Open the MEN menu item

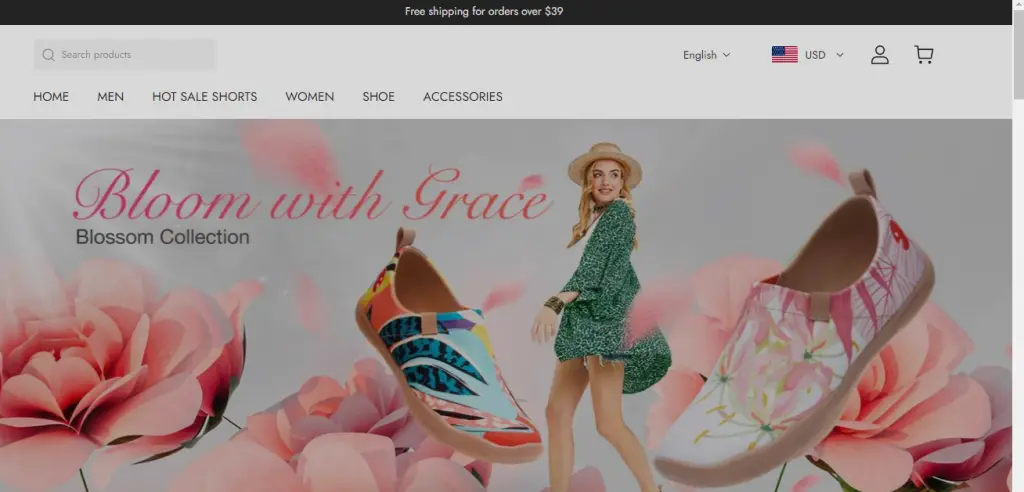click(x=110, y=97)
